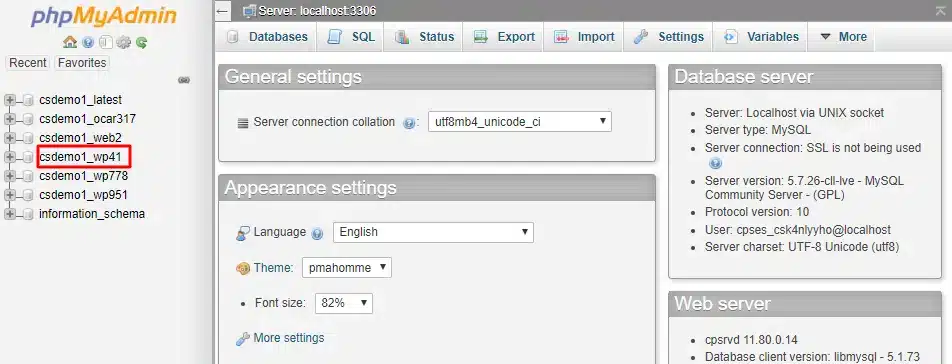Open the Export tab

click(503, 37)
